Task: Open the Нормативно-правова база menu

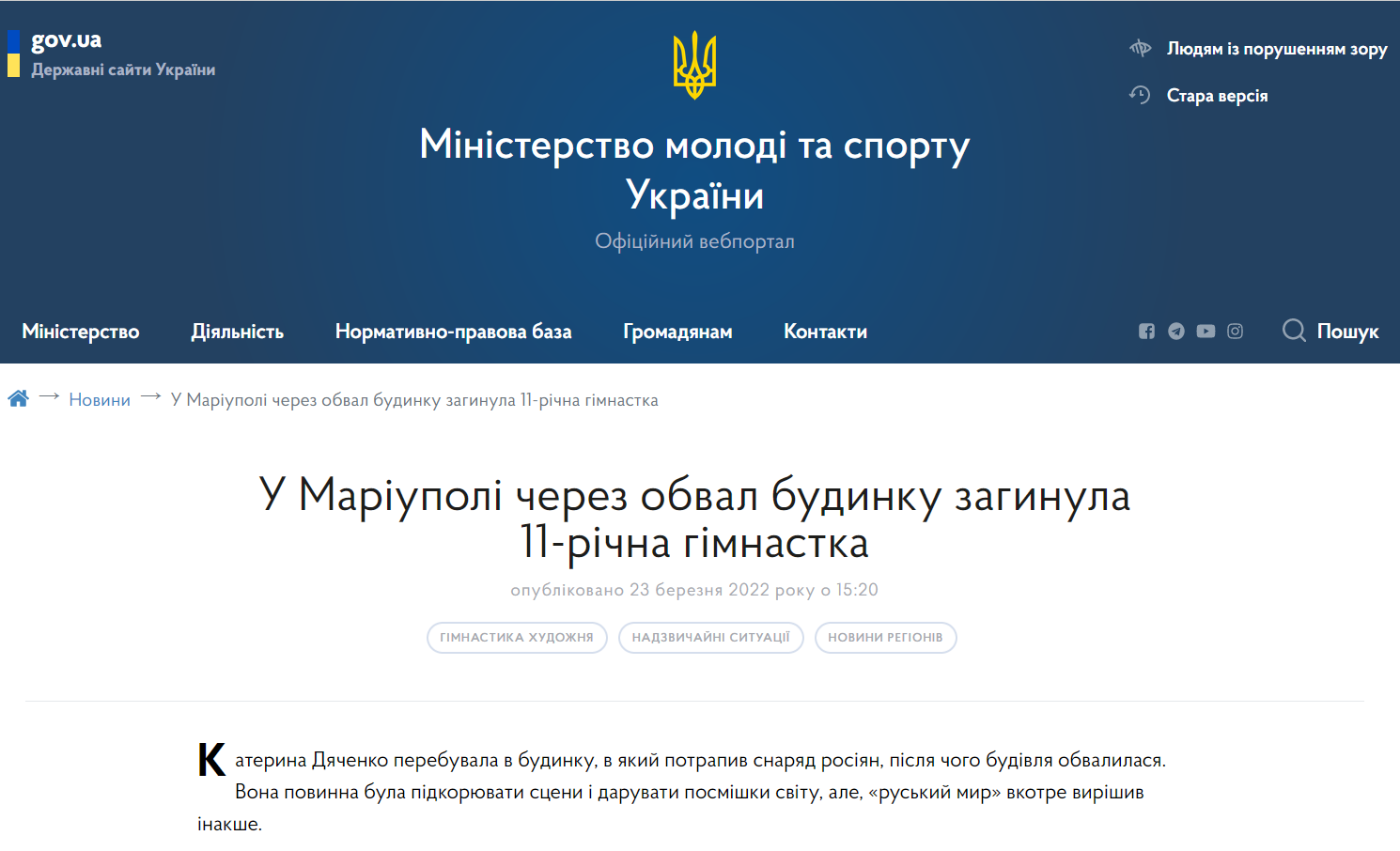Action: tap(453, 331)
